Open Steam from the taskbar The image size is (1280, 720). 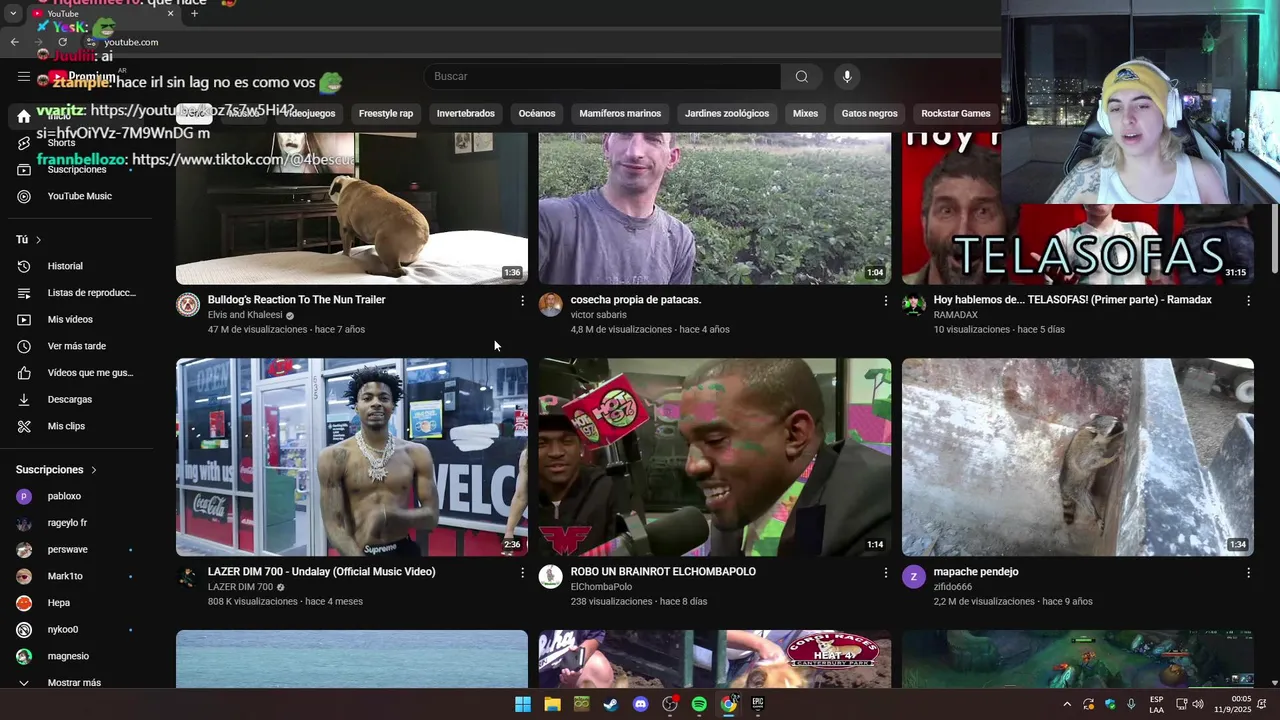point(611,704)
